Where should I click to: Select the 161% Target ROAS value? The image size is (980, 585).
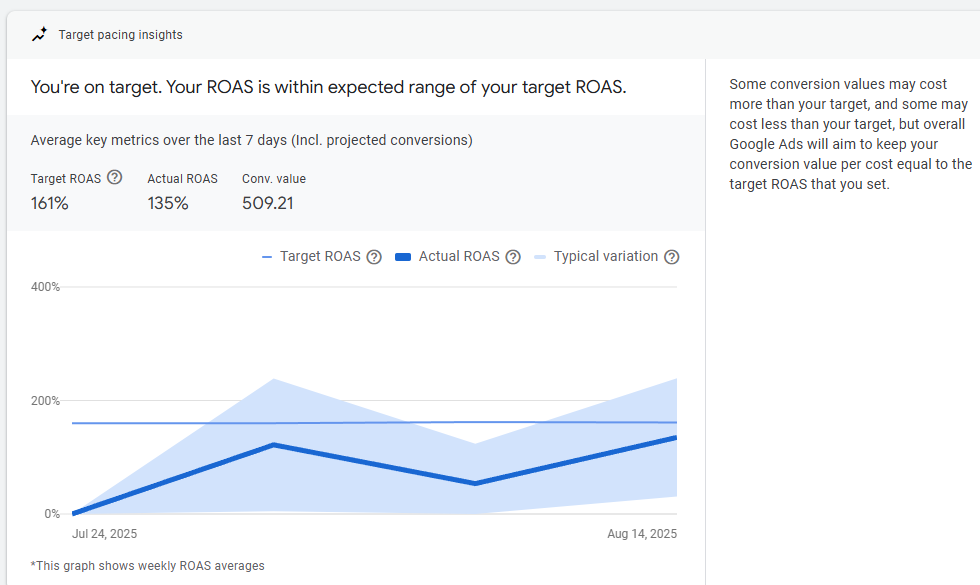coord(50,204)
